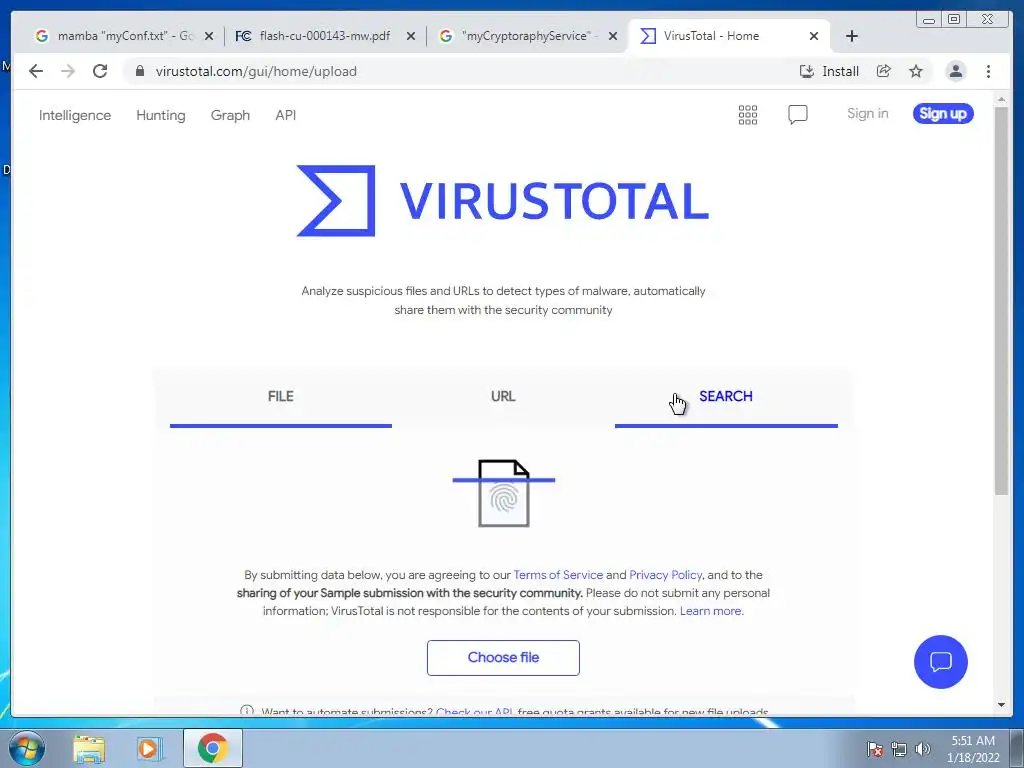Image resolution: width=1024 pixels, height=768 pixels.
Task: Bookmark this page with the star icon
Action: [916, 71]
